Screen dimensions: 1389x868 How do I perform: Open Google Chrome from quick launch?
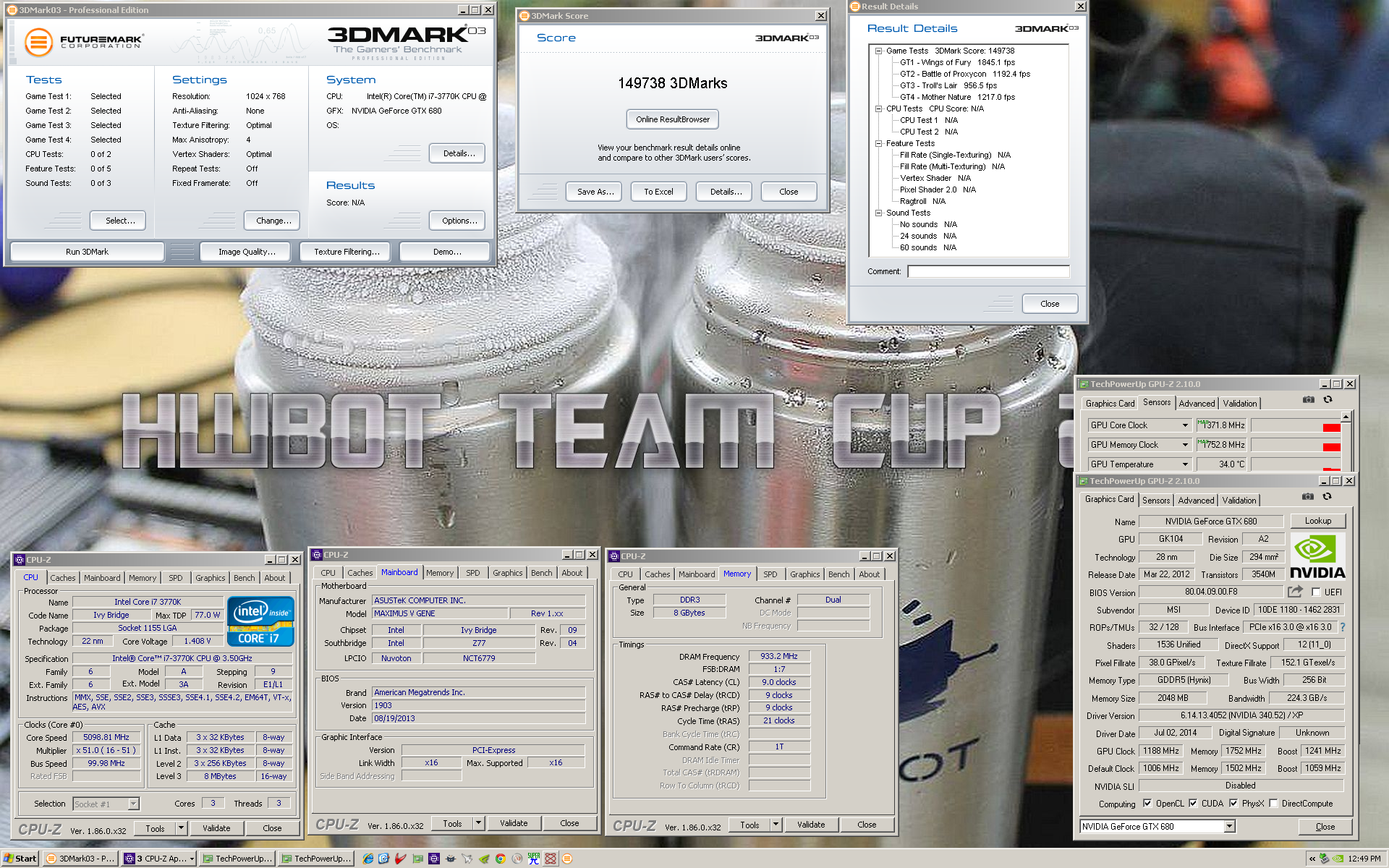tap(500, 859)
